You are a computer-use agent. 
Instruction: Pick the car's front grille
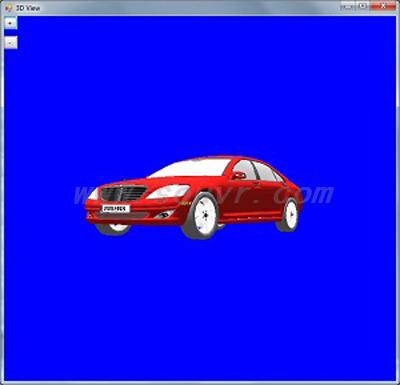point(124,193)
